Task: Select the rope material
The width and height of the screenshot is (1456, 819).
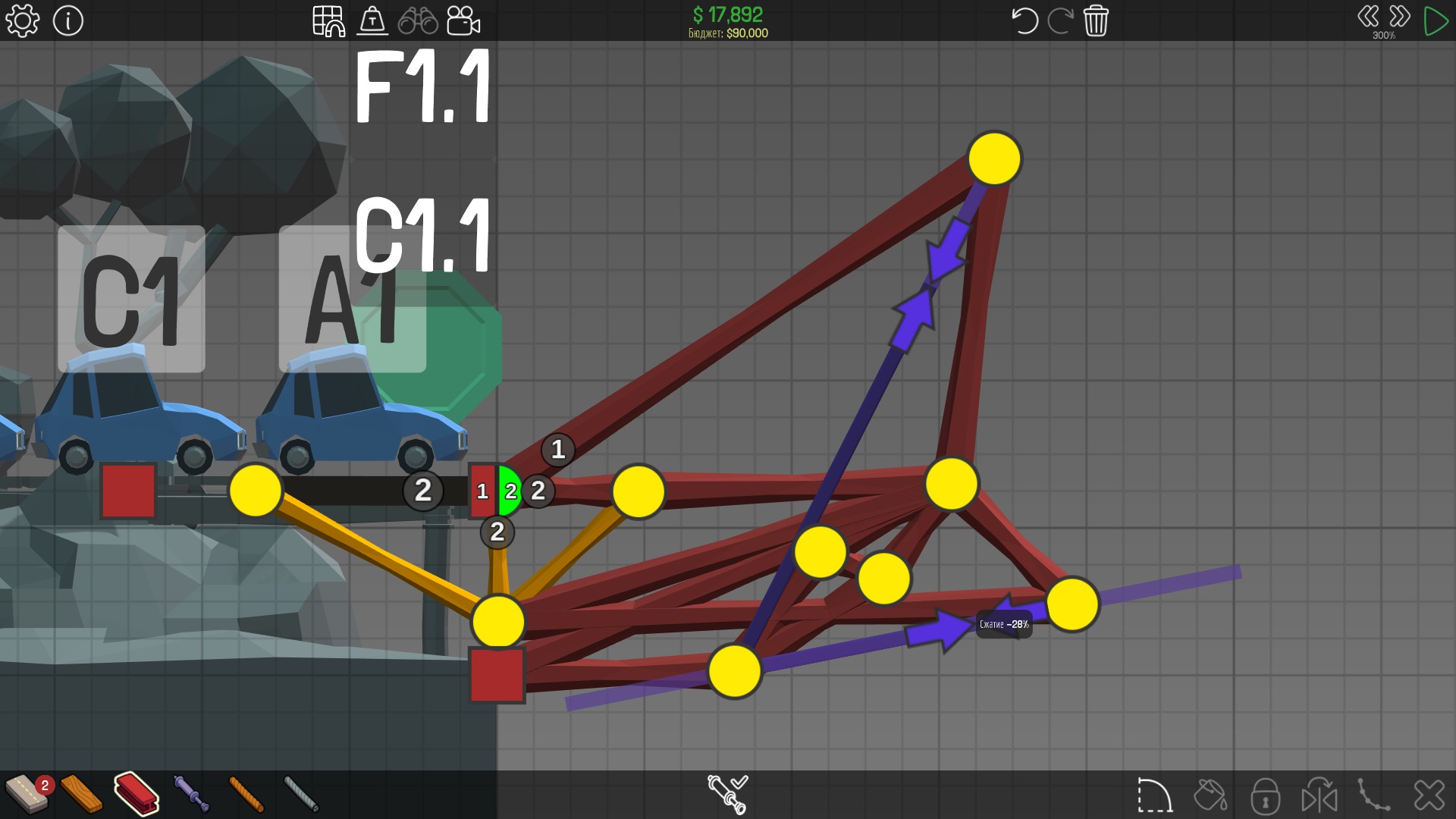Action: pyautogui.click(x=246, y=793)
